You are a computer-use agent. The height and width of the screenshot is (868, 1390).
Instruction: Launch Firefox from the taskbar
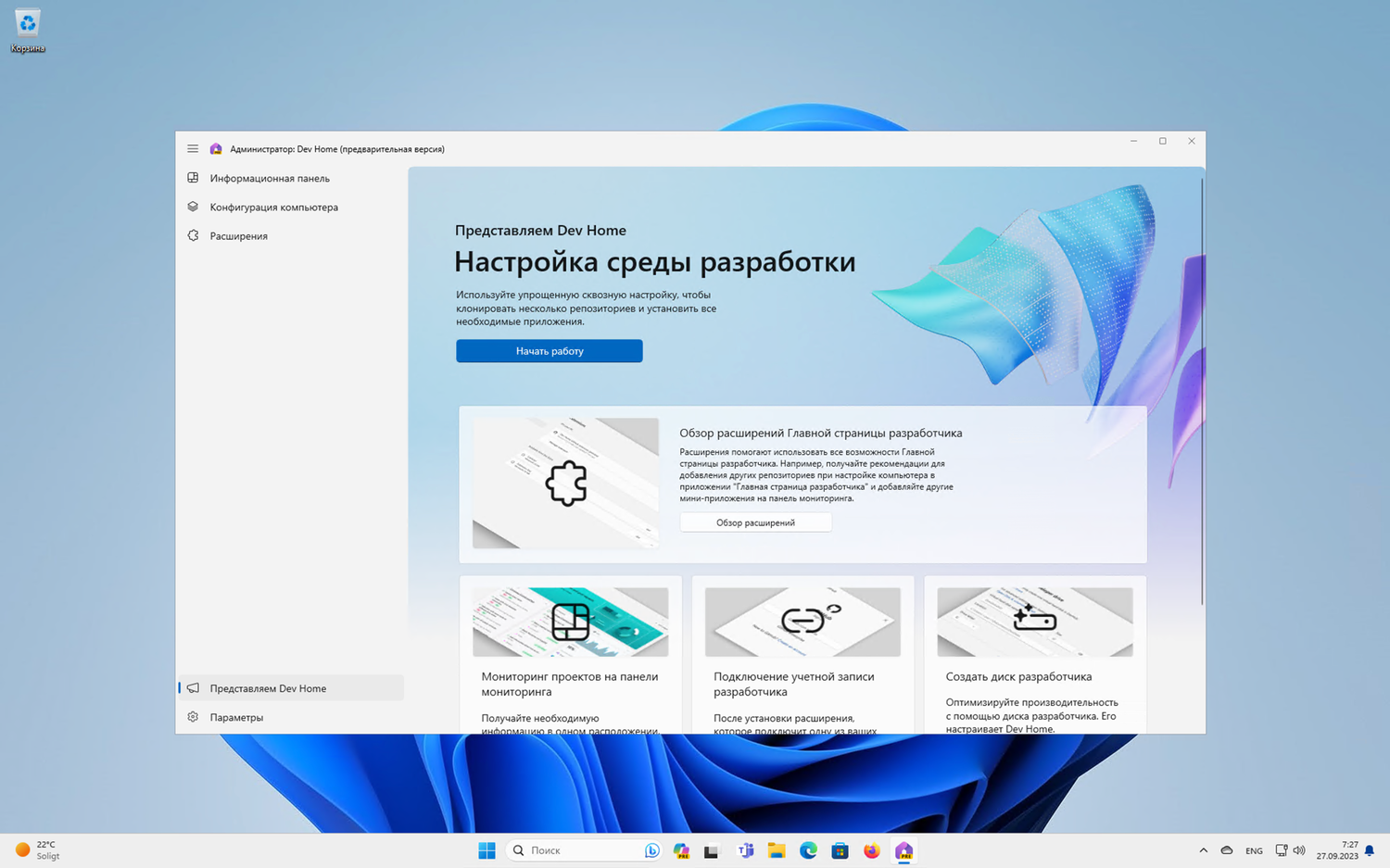point(872,850)
